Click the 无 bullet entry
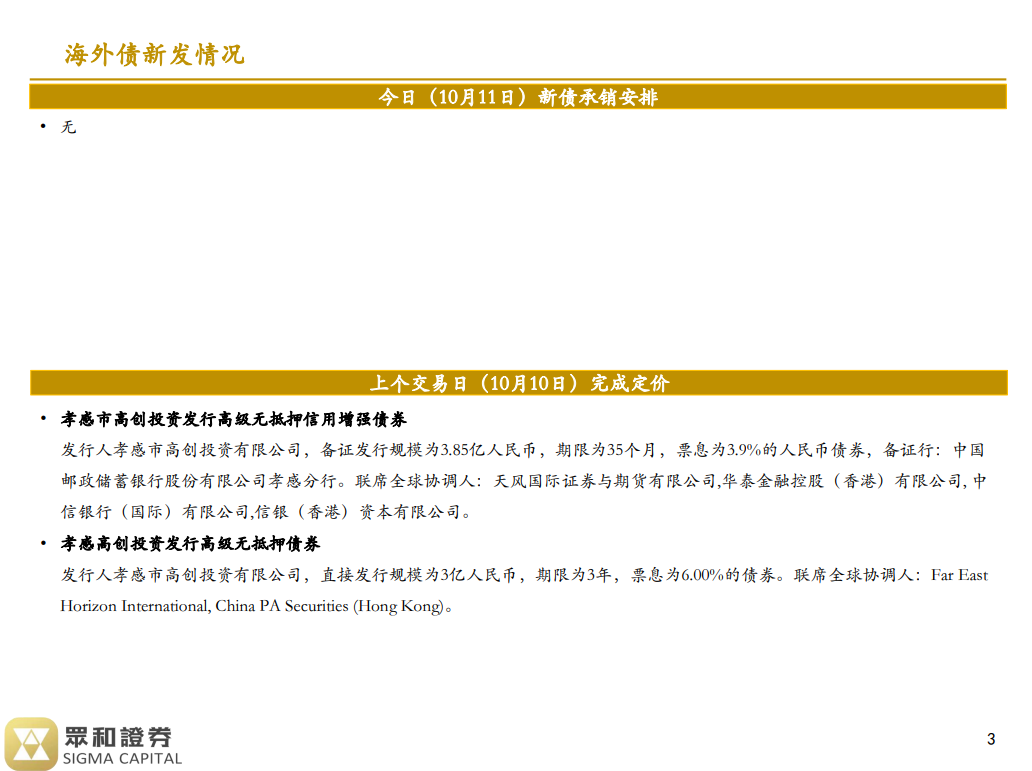Image resolution: width=1032 pixels, height=771 pixels. point(68,127)
